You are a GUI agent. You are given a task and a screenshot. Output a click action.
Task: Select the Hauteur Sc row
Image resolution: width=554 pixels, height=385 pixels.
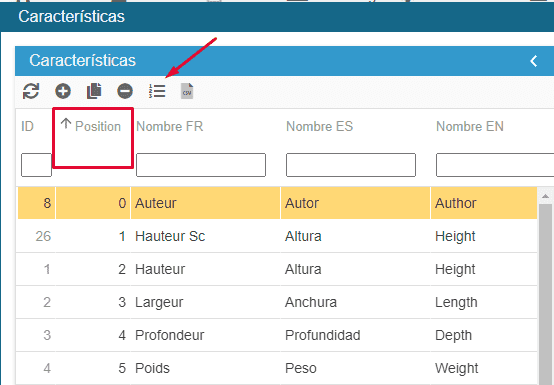[x=277, y=236]
